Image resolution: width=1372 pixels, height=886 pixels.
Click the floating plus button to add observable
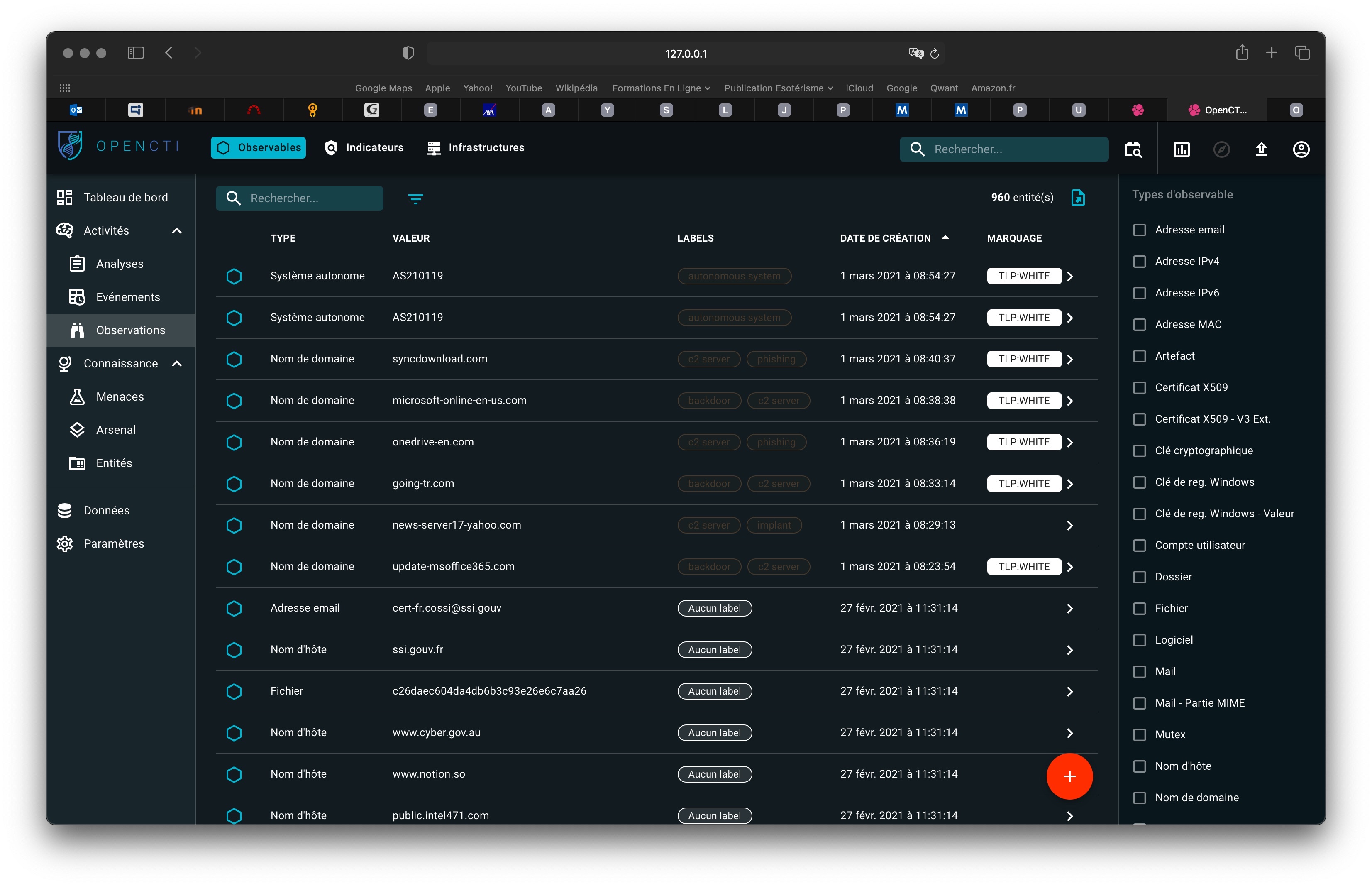pyautogui.click(x=1069, y=776)
